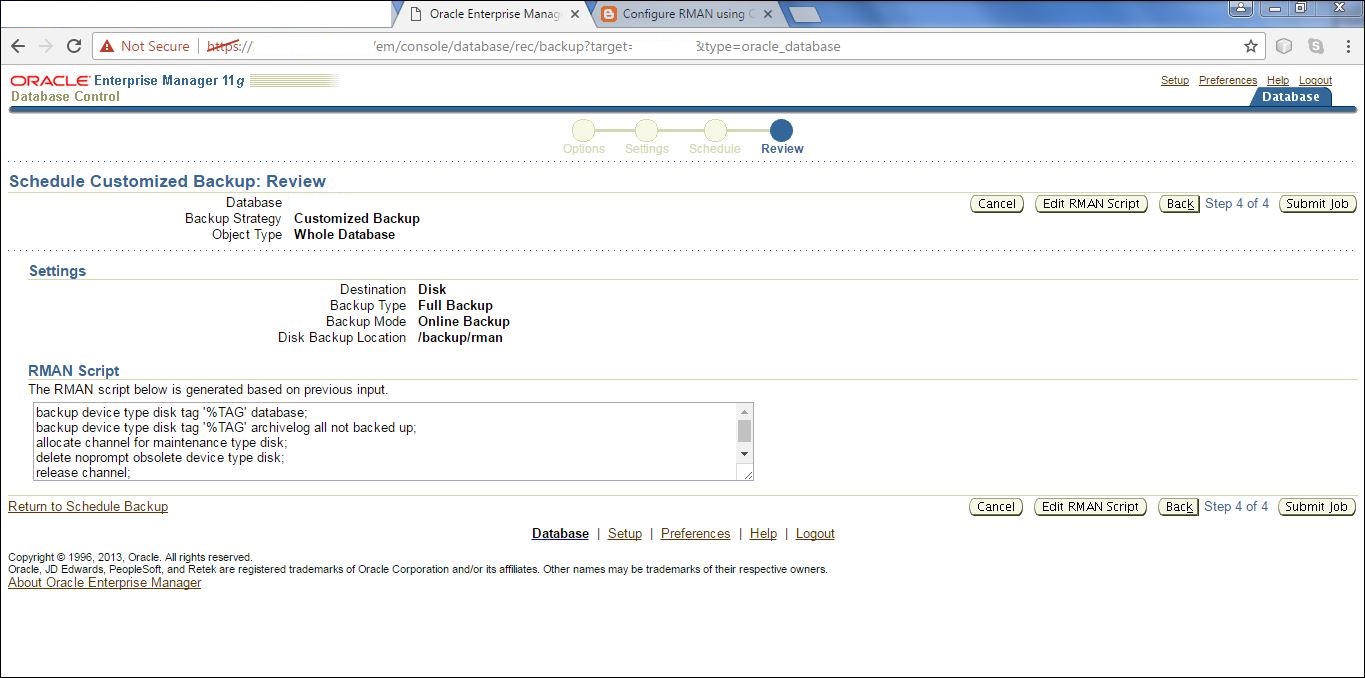This screenshot has height=678, width=1365.
Task: Go back in browser history
Action: click(x=18, y=46)
